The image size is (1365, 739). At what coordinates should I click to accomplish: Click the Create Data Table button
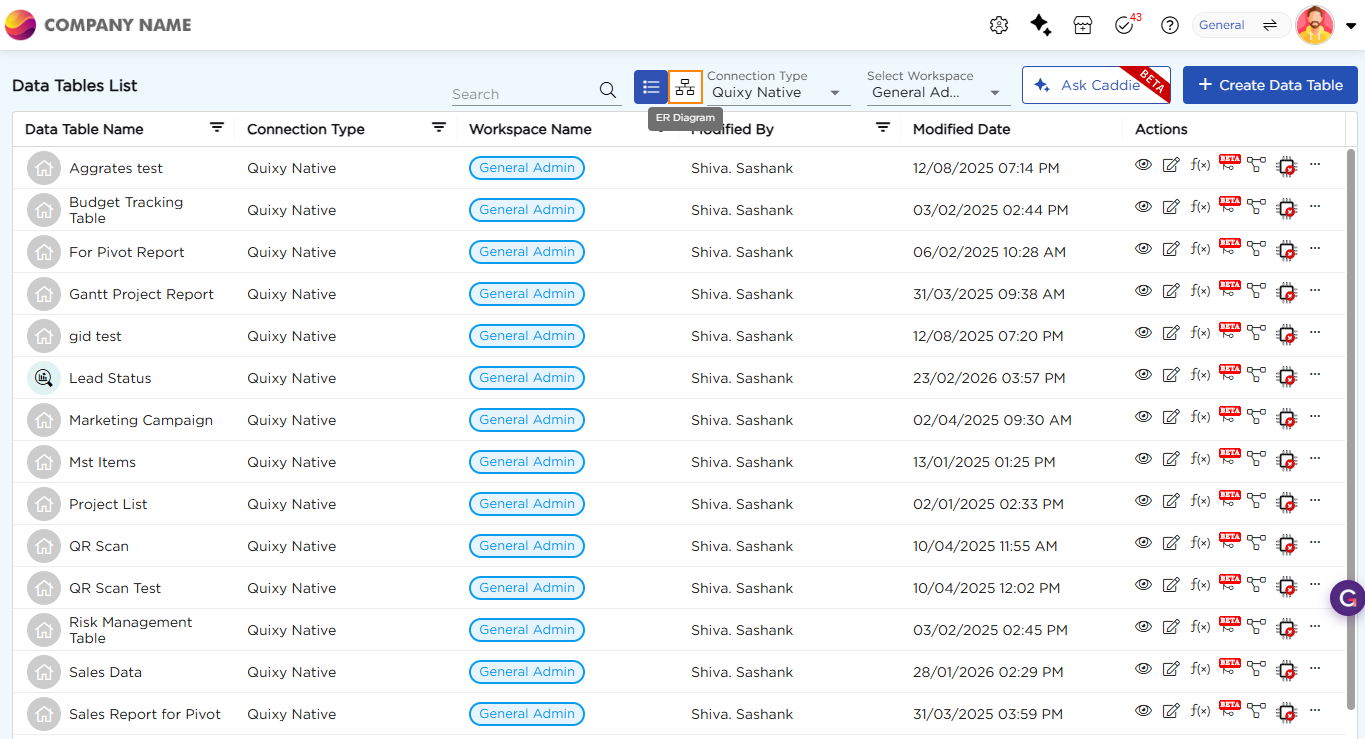1270,85
